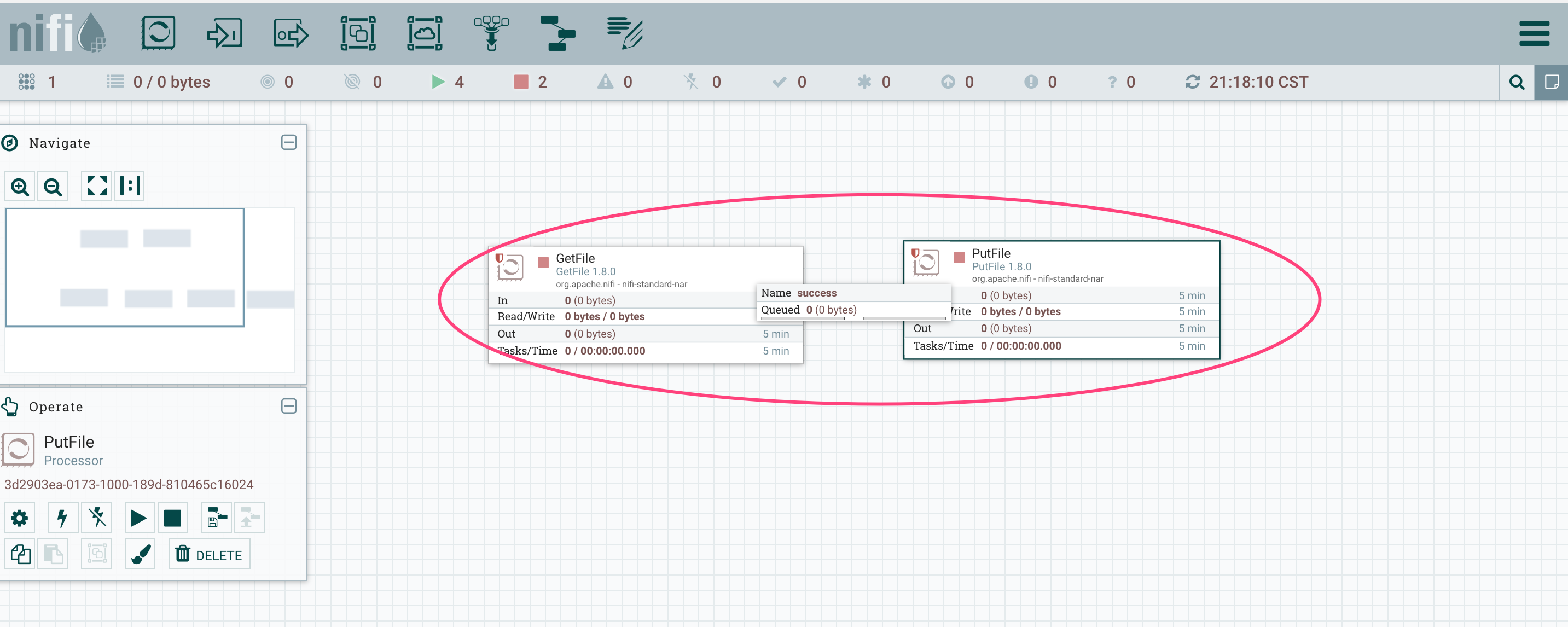Click the processor ID 3d2903ea text
The width and height of the screenshot is (1568, 627).
pyautogui.click(x=129, y=485)
